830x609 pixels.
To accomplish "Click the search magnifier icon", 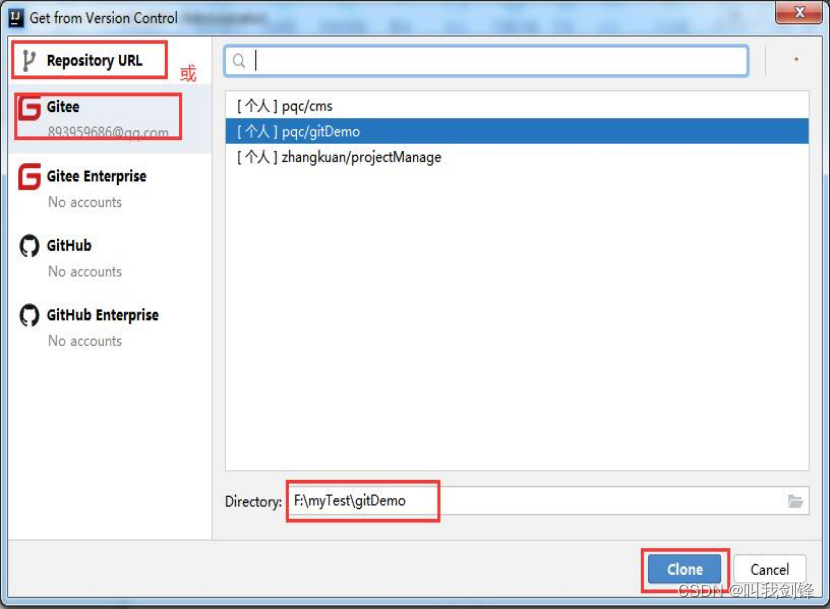I will (239, 61).
